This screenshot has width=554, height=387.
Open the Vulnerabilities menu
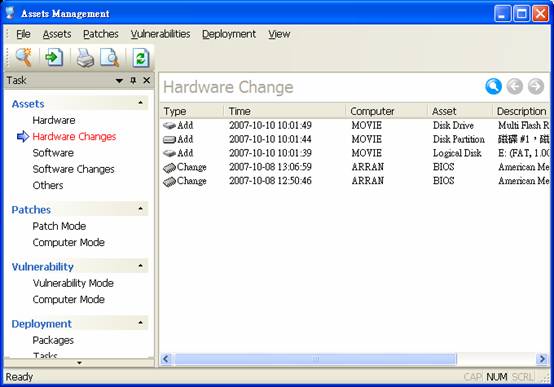[160, 34]
